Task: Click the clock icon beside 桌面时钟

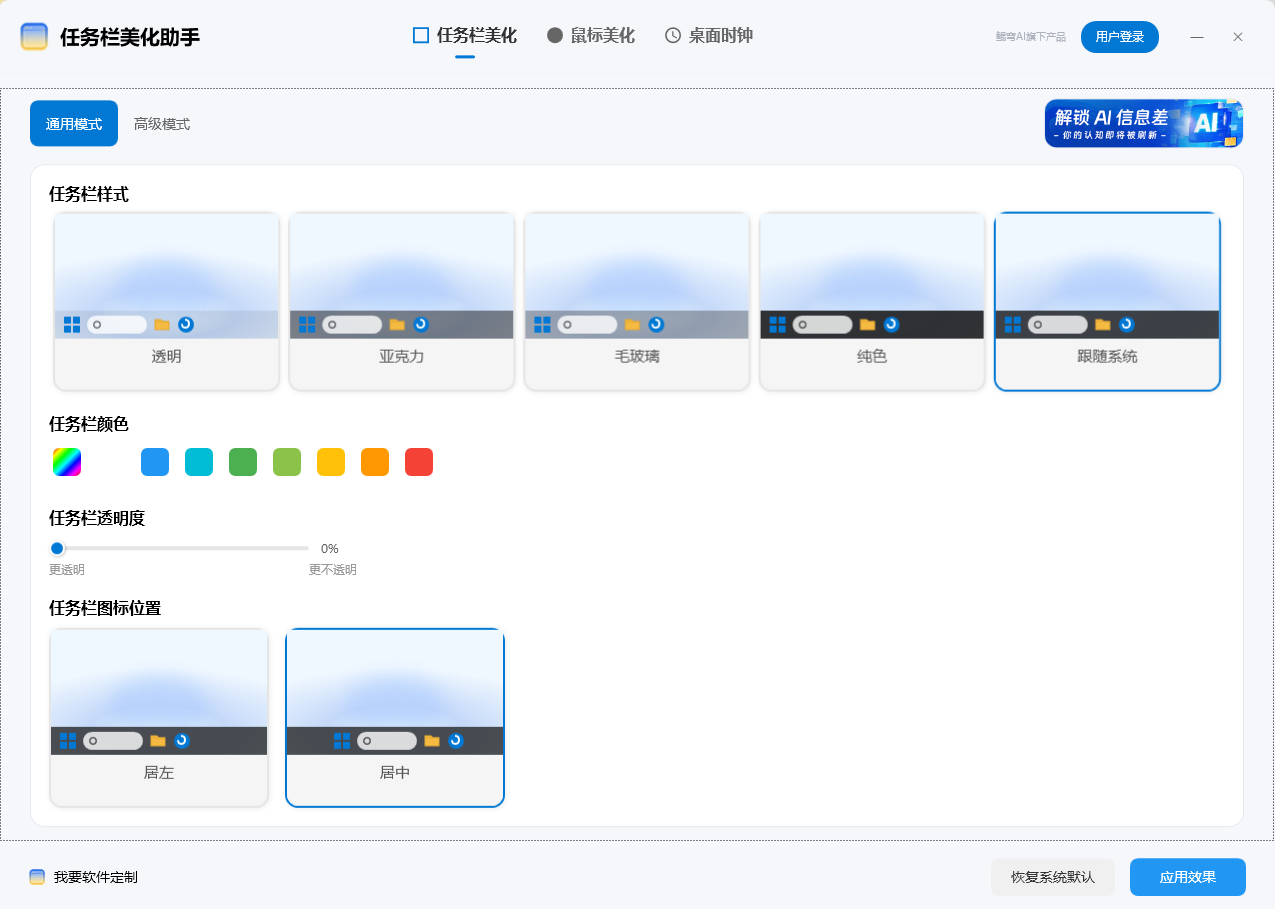Action: tap(671, 35)
